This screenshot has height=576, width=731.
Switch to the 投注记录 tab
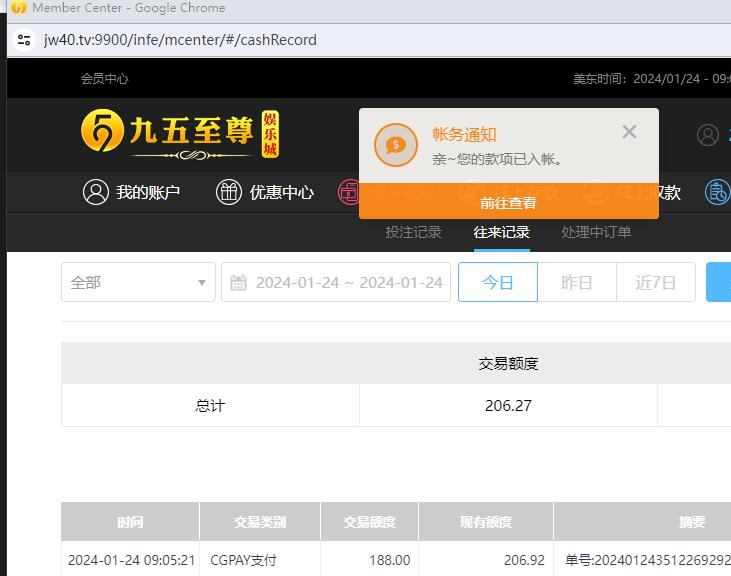click(413, 232)
